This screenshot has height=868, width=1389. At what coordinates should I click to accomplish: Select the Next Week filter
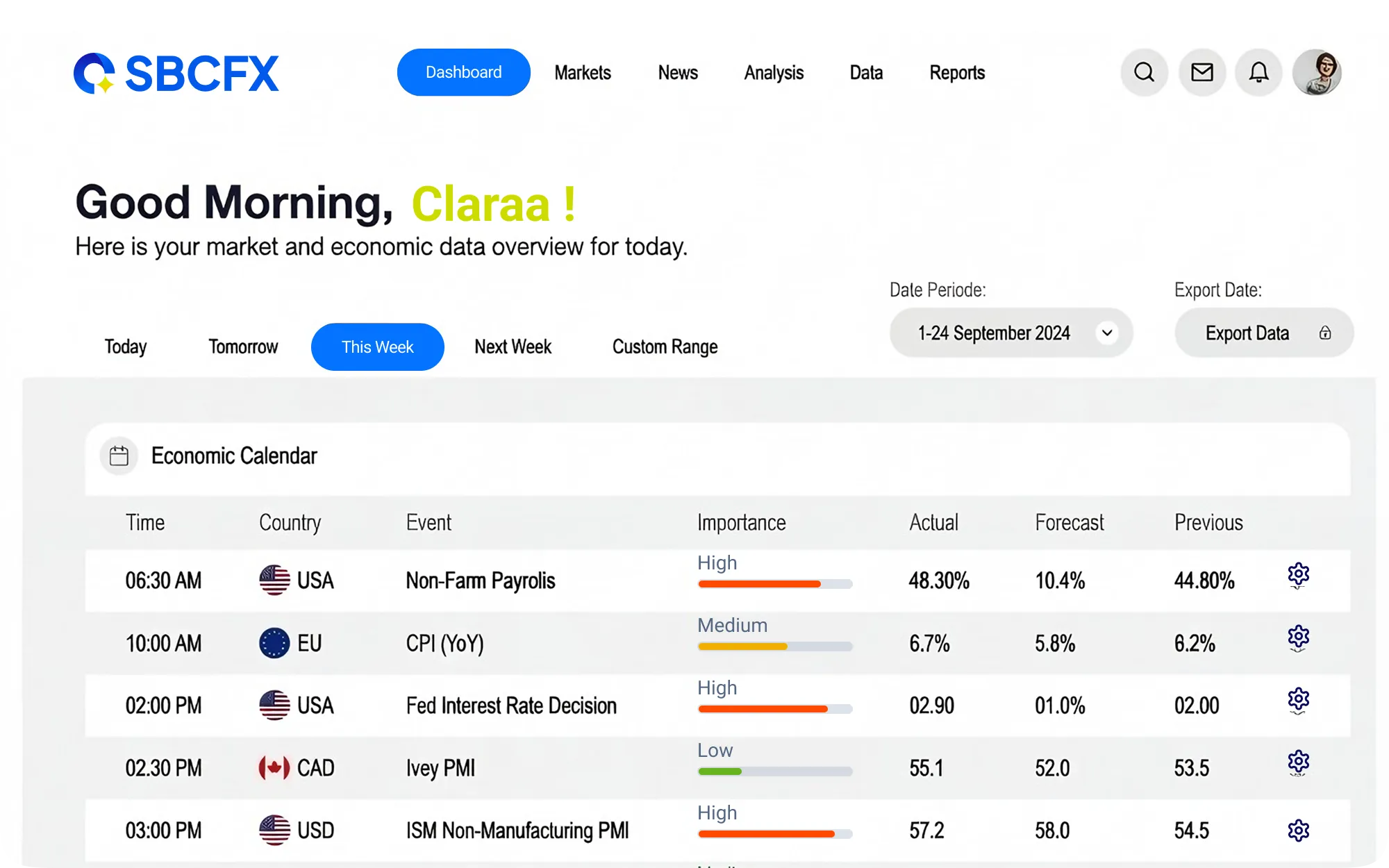(513, 347)
